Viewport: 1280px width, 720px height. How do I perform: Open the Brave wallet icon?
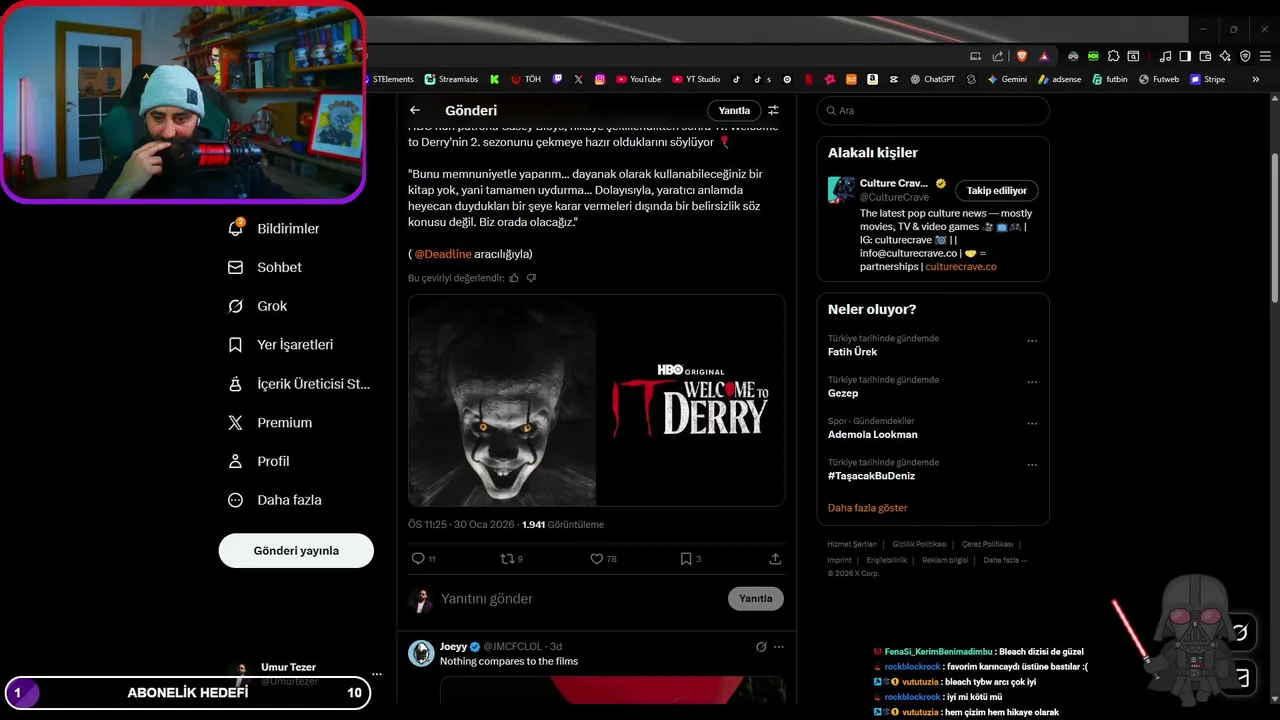[x=1205, y=56]
